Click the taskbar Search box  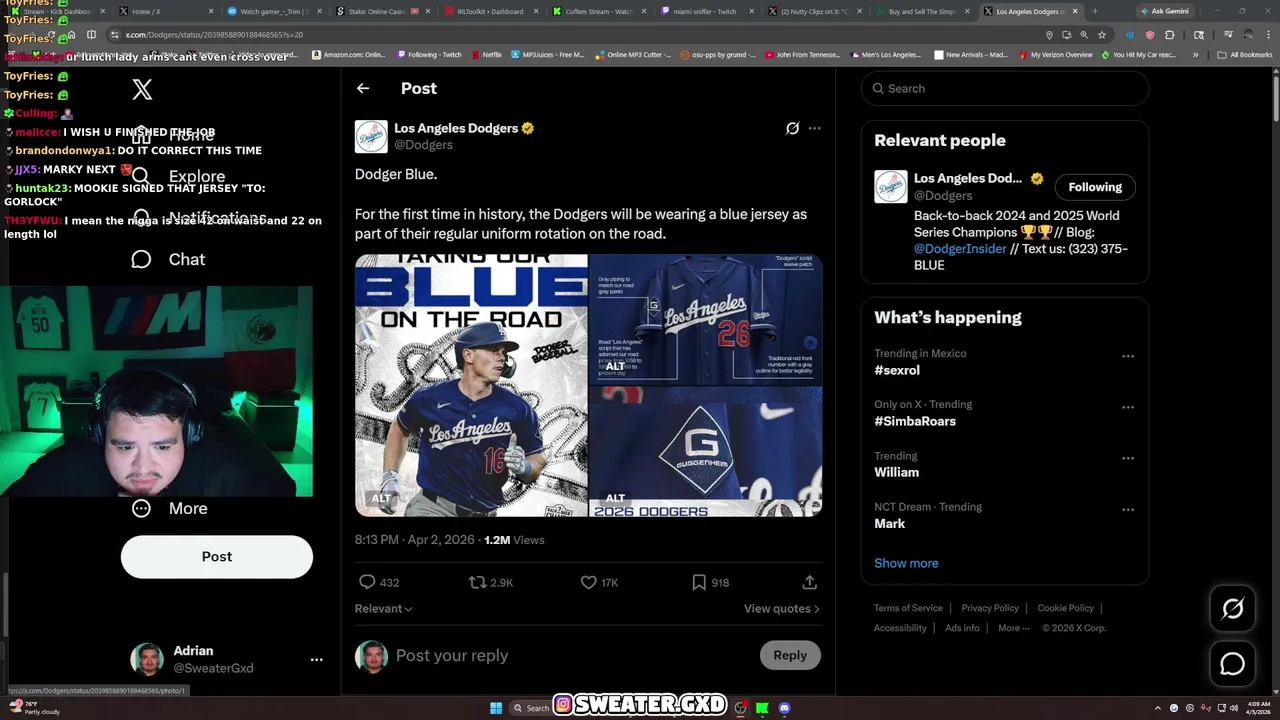[532, 708]
